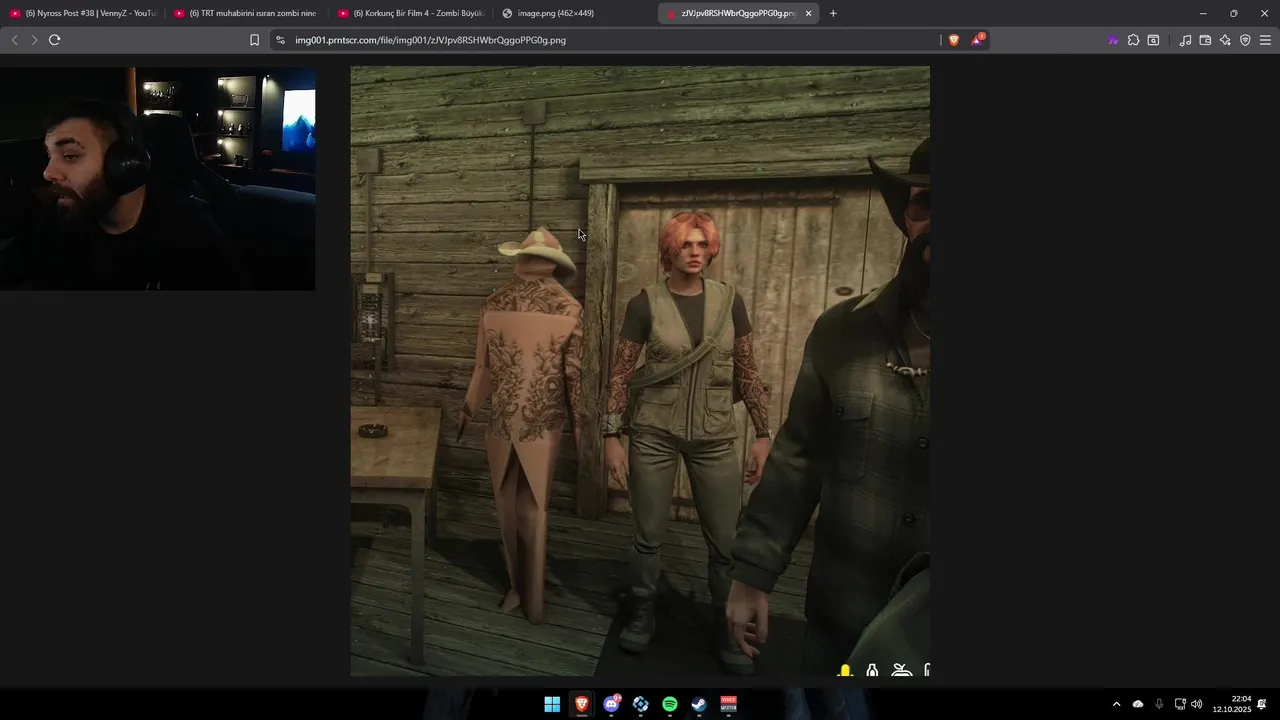Open Steam from the taskbar
This screenshot has height=720, width=1280.
(699, 704)
